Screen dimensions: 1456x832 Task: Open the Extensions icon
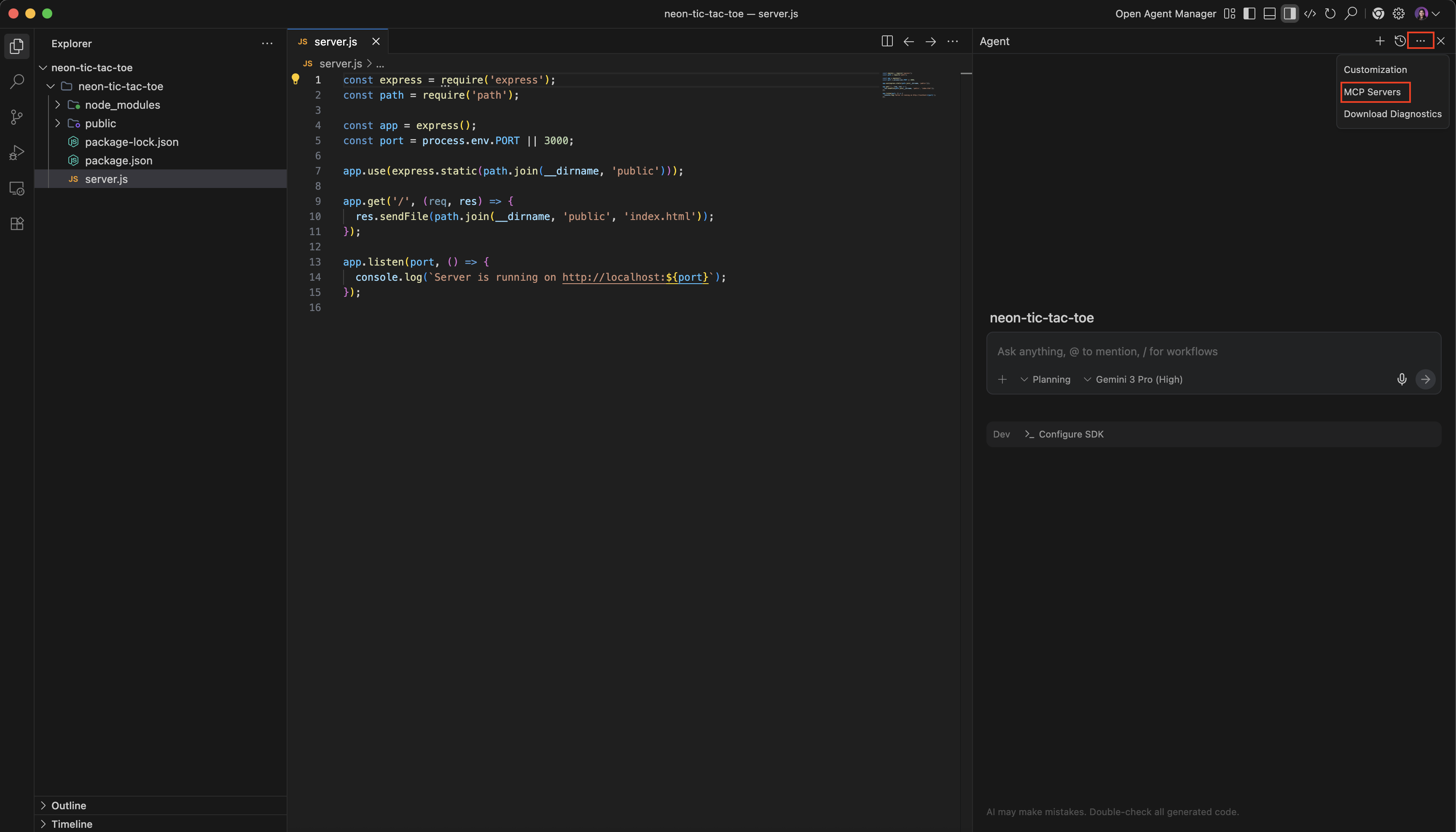click(x=16, y=223)
